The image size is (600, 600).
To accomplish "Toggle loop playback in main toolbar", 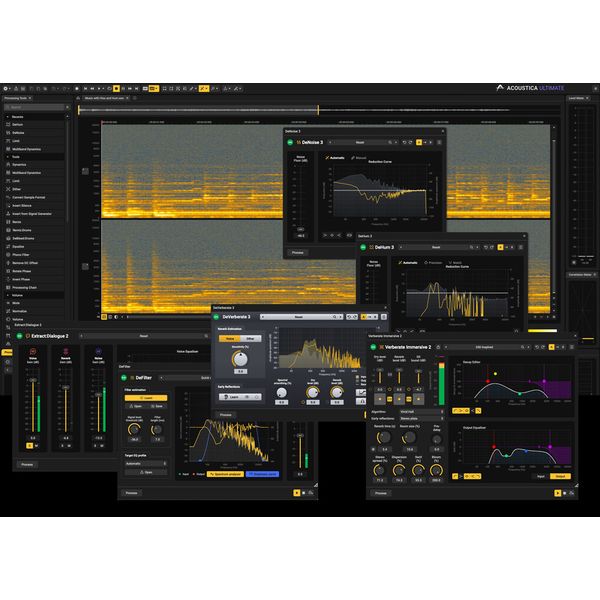I will point(109,88).
